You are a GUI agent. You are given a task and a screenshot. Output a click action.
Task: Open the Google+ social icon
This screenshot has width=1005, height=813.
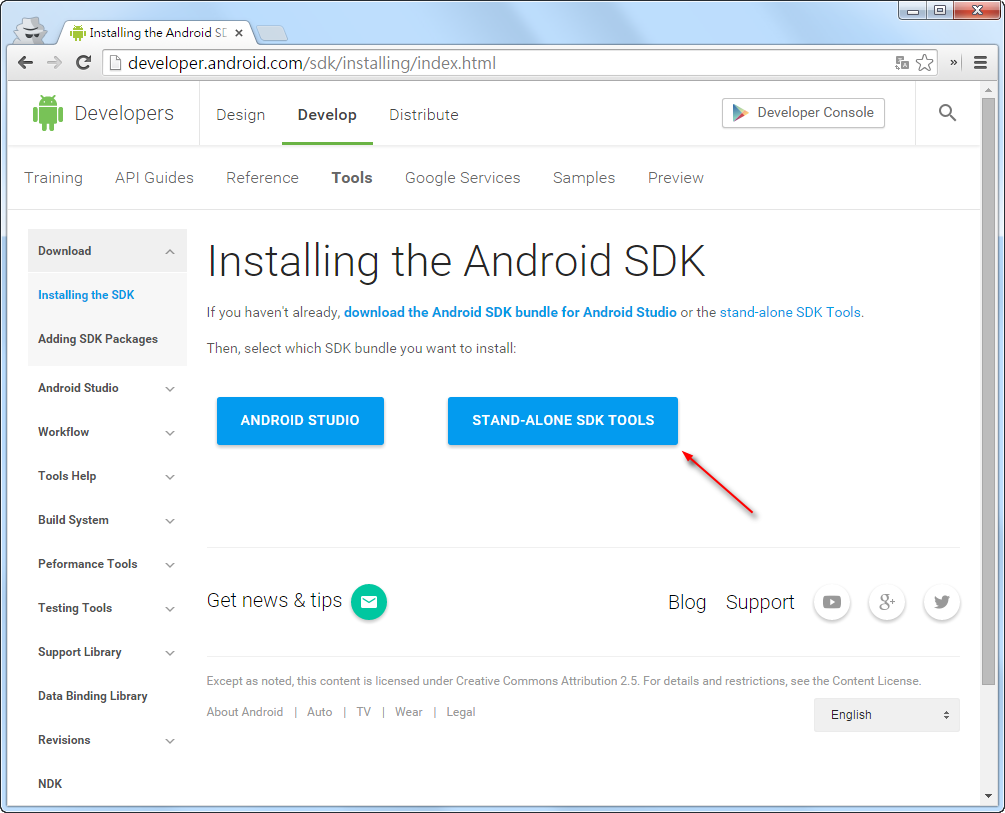tap(887, 602)
